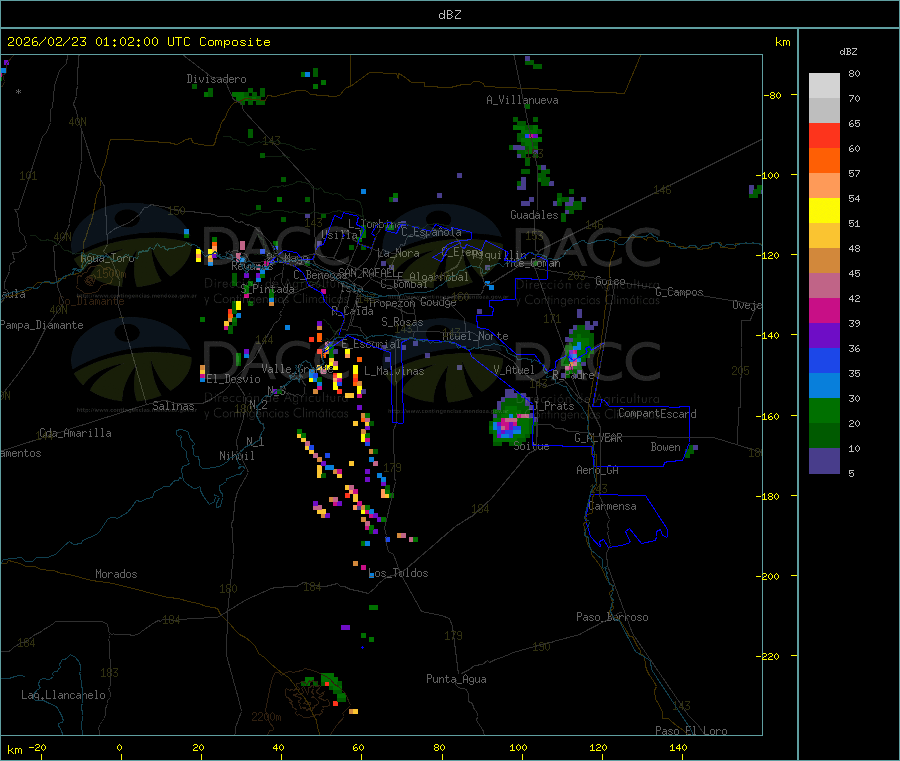Select the yellow 54 dBZ legend swatch

[x=824, y=211]
